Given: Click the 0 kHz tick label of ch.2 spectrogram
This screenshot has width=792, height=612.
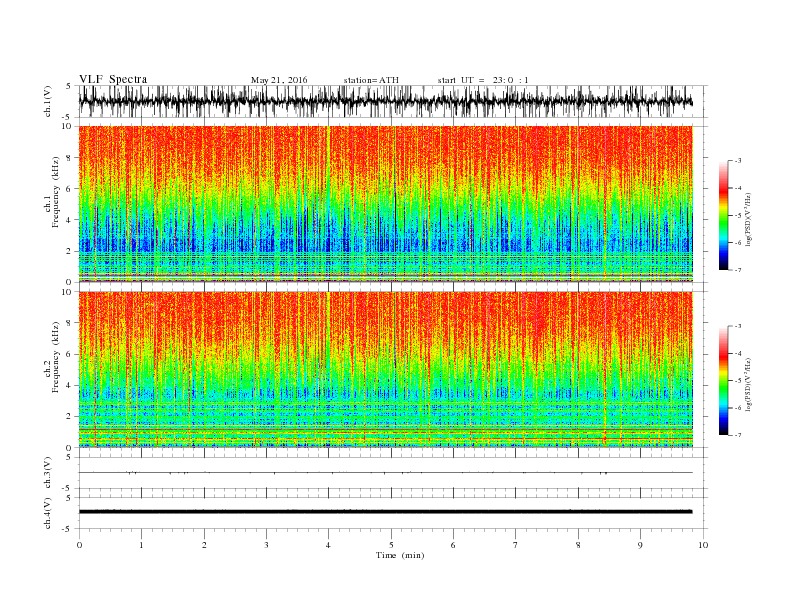Looking at the screenshot, I should pyautogui.click(x=70, y=447).
